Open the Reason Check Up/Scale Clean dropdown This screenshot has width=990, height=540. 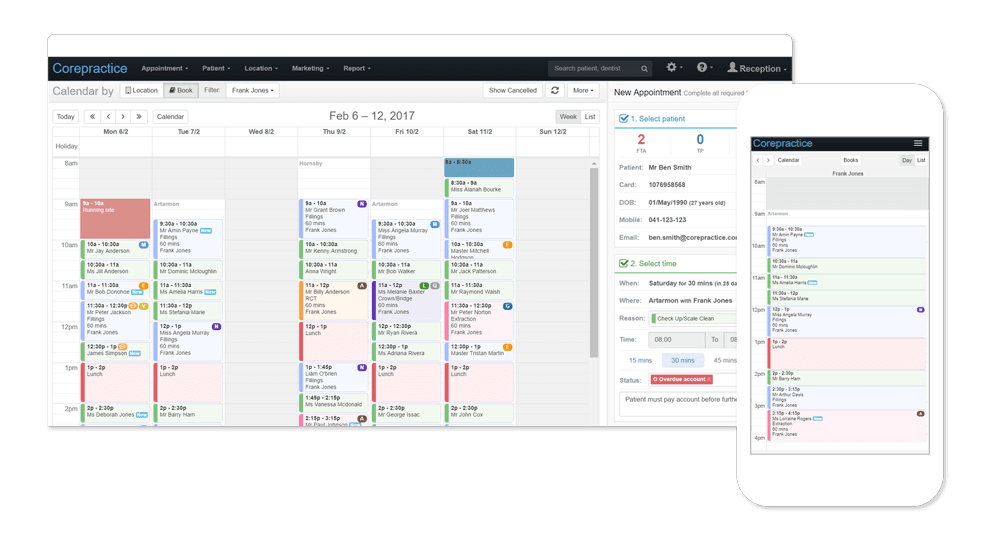point(693,318)
